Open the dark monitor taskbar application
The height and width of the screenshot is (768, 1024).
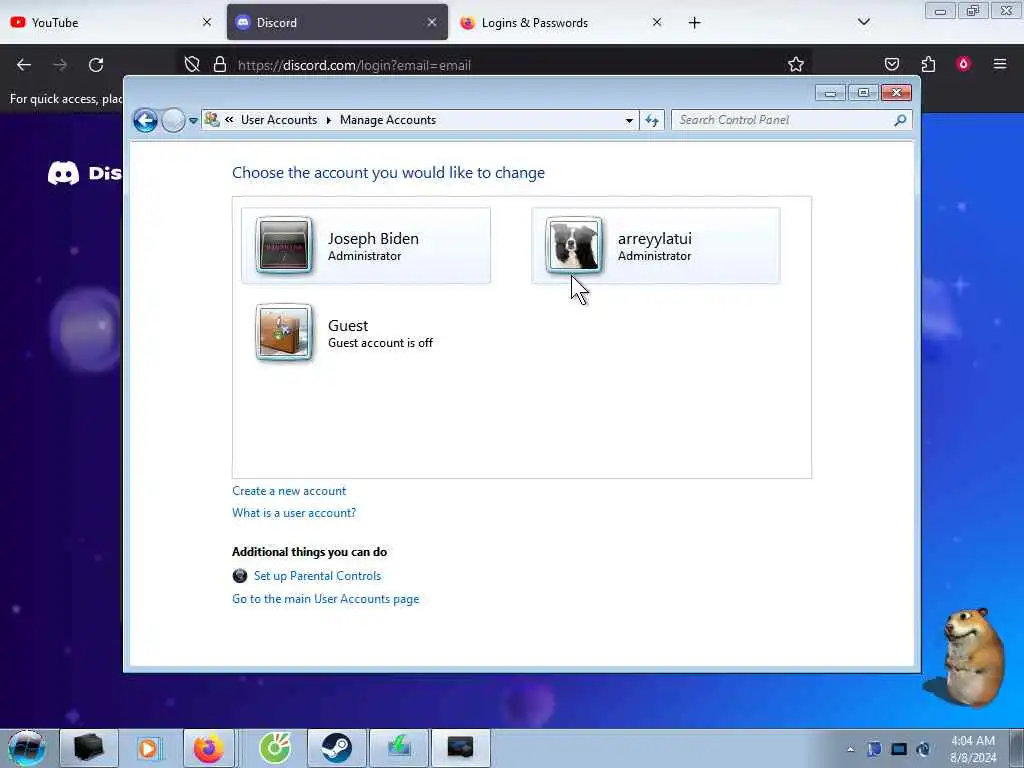[x=460, y=748]
